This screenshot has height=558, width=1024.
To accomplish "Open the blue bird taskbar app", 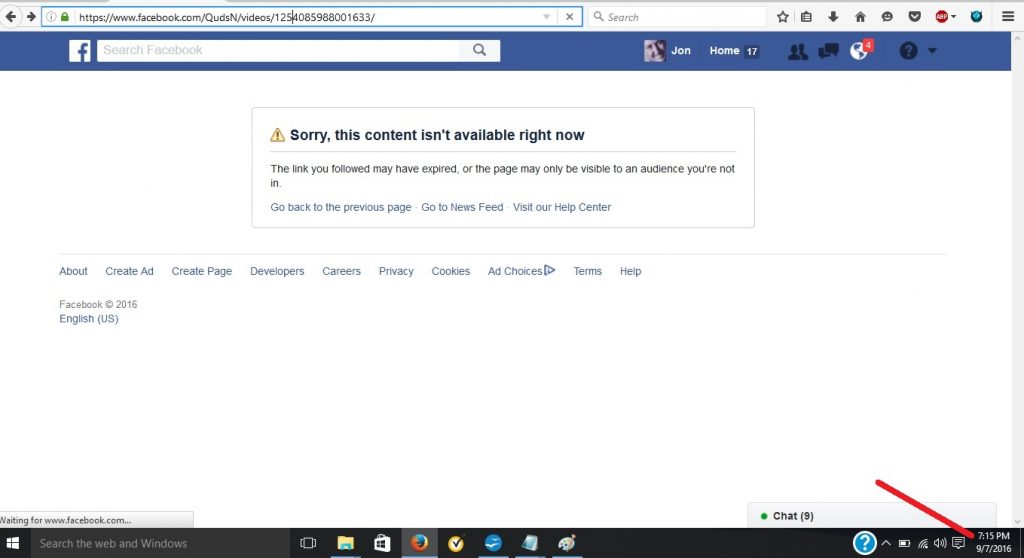I will point(493,543).
